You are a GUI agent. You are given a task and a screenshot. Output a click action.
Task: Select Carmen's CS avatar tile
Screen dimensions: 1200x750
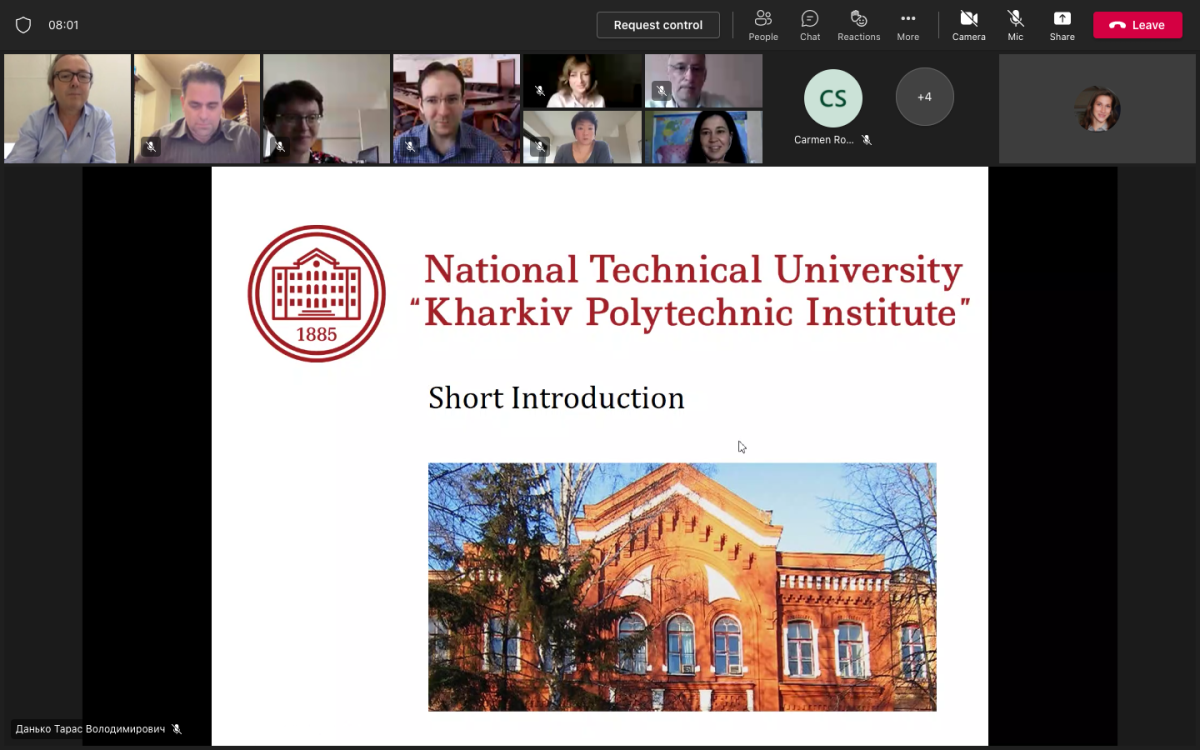(832, 98)
